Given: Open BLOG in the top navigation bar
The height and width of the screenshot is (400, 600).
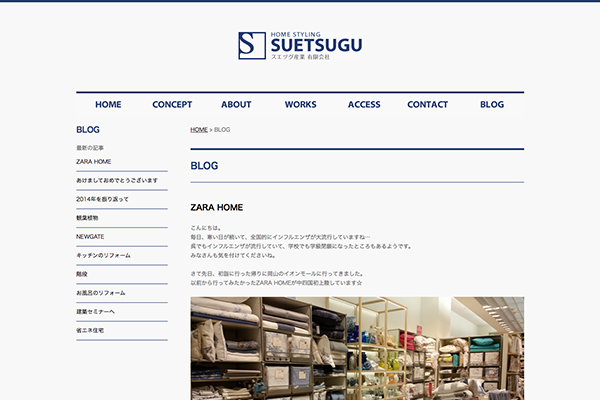Looking at the screenshot, I should tap(492, 104).
